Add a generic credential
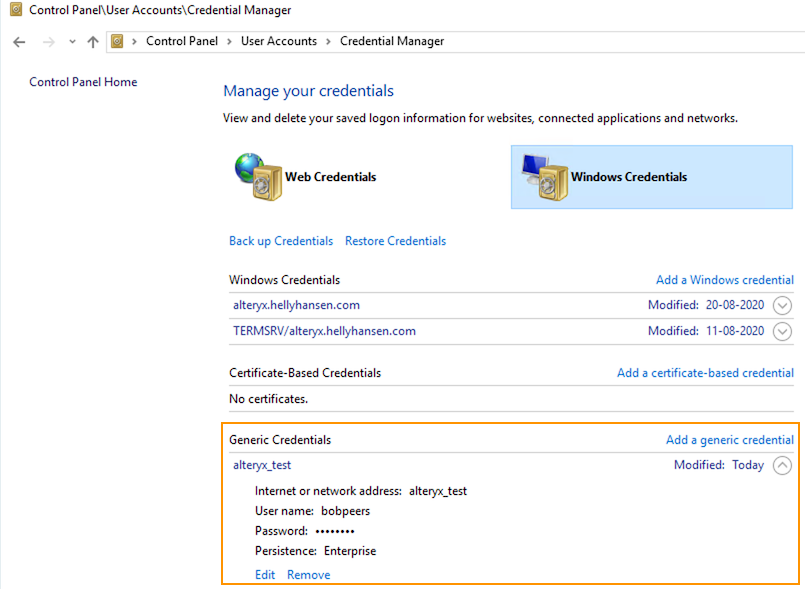 point(730,440)
